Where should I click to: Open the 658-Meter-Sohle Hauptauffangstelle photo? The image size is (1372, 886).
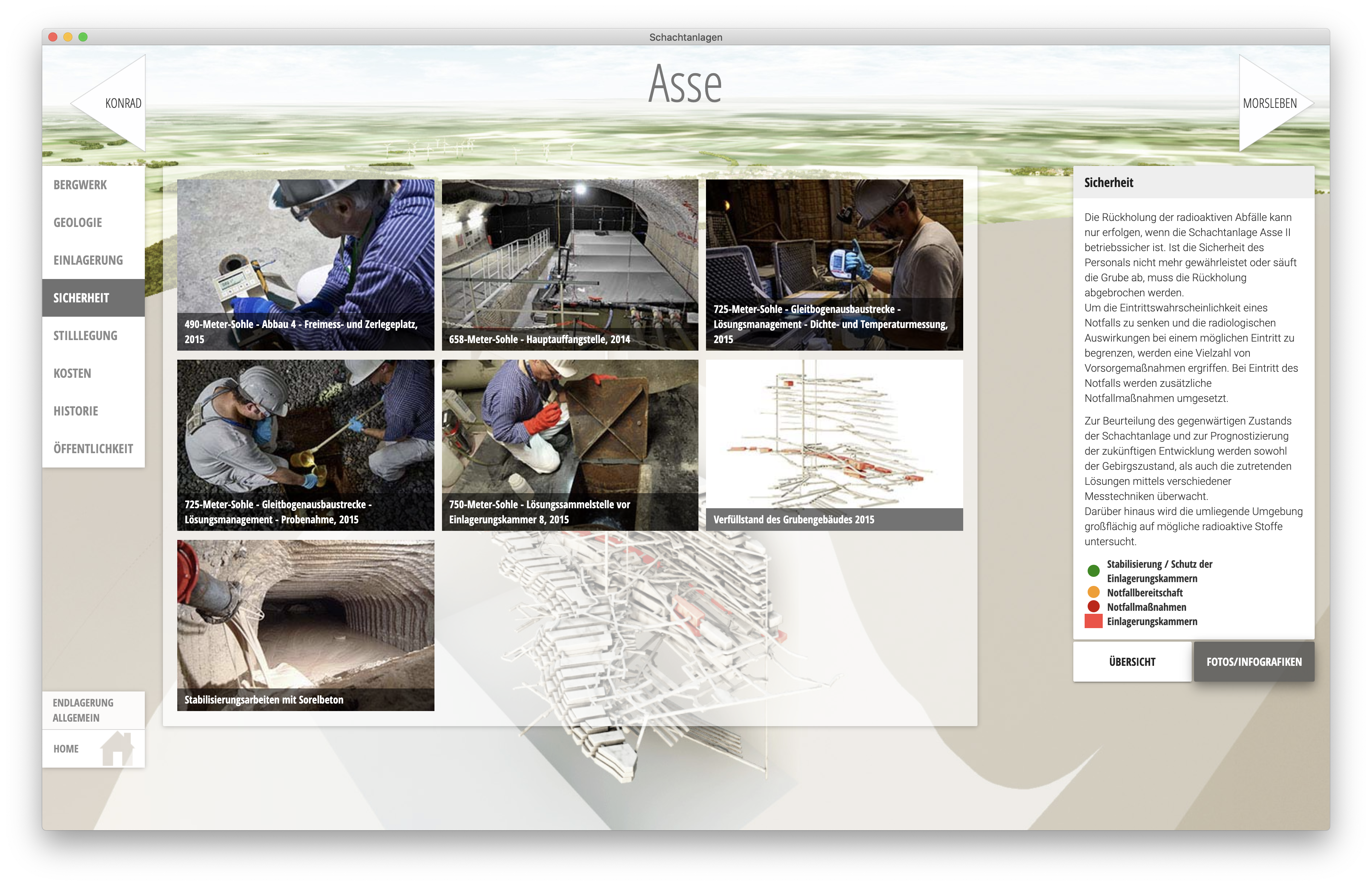(570, 265)
